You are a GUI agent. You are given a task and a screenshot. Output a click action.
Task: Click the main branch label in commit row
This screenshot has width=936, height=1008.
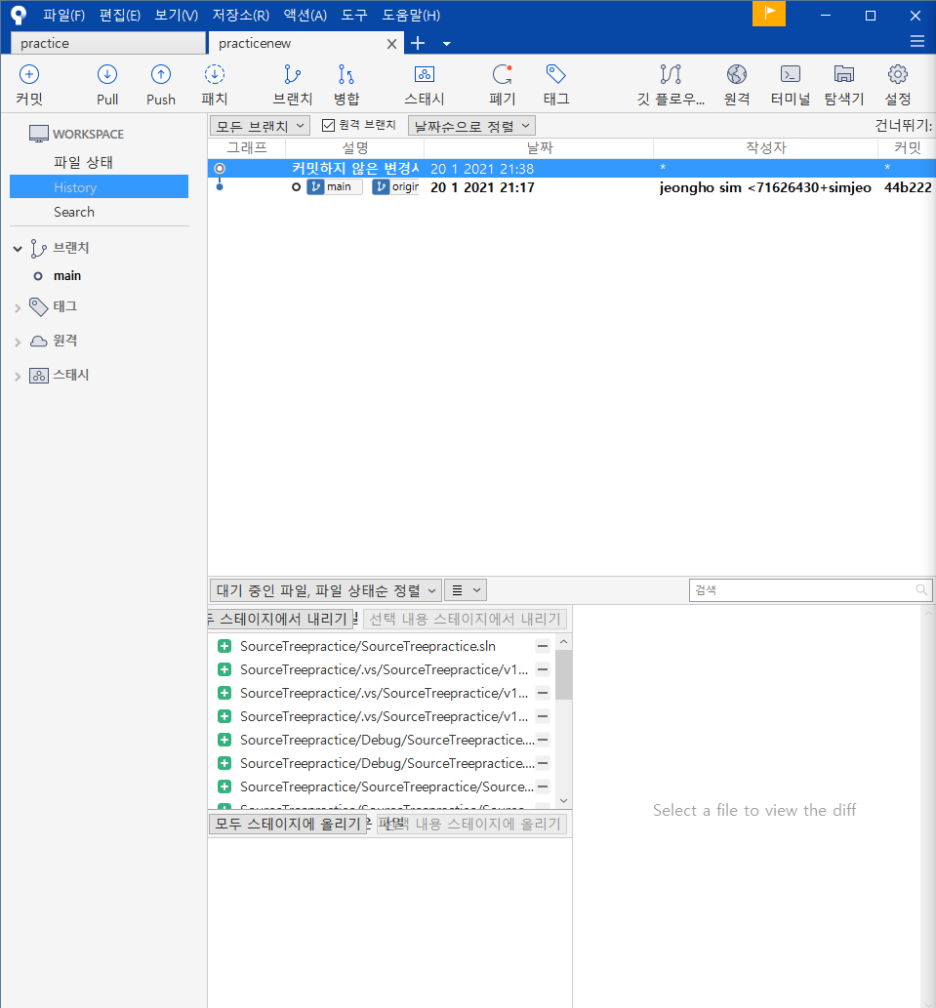pos(334,187)
